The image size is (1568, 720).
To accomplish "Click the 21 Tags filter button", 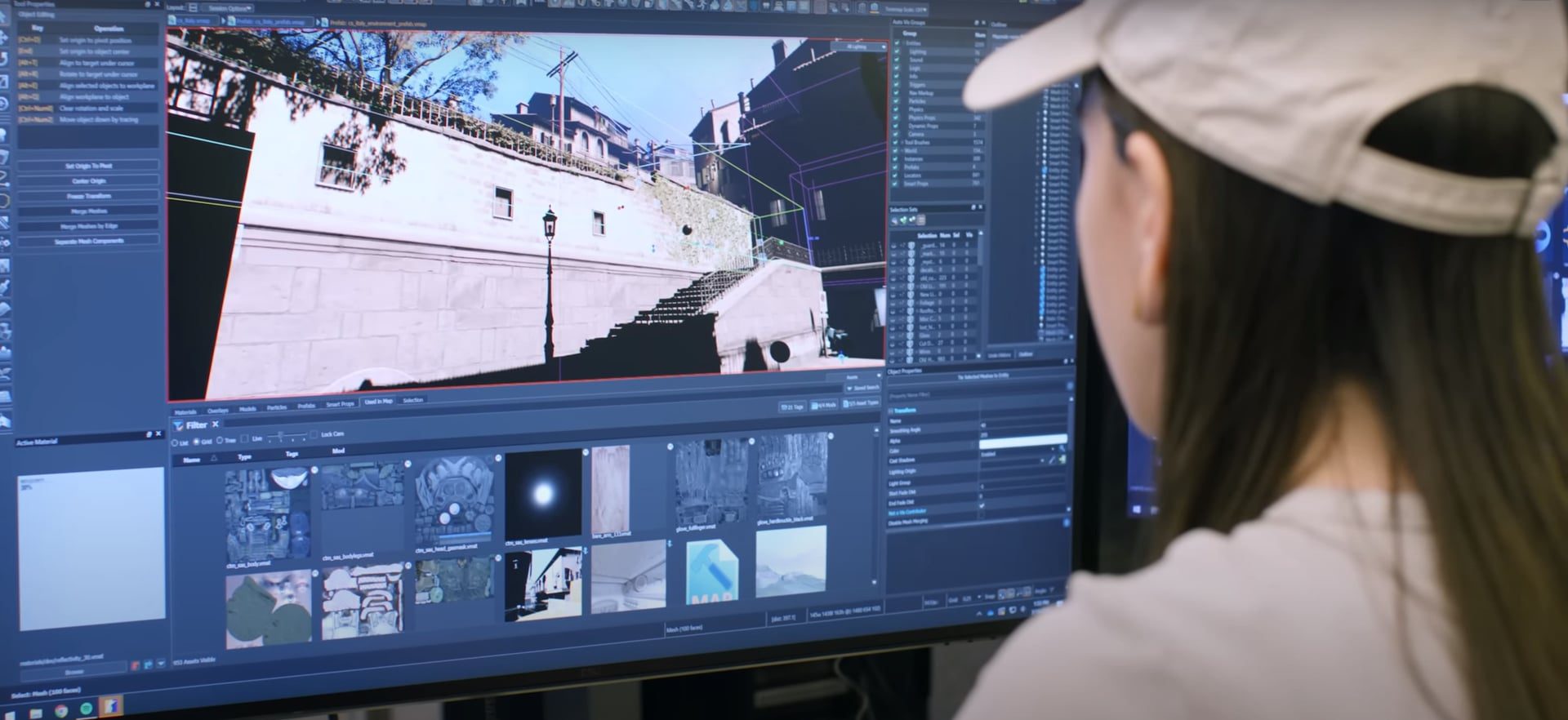I will point(791,407).
